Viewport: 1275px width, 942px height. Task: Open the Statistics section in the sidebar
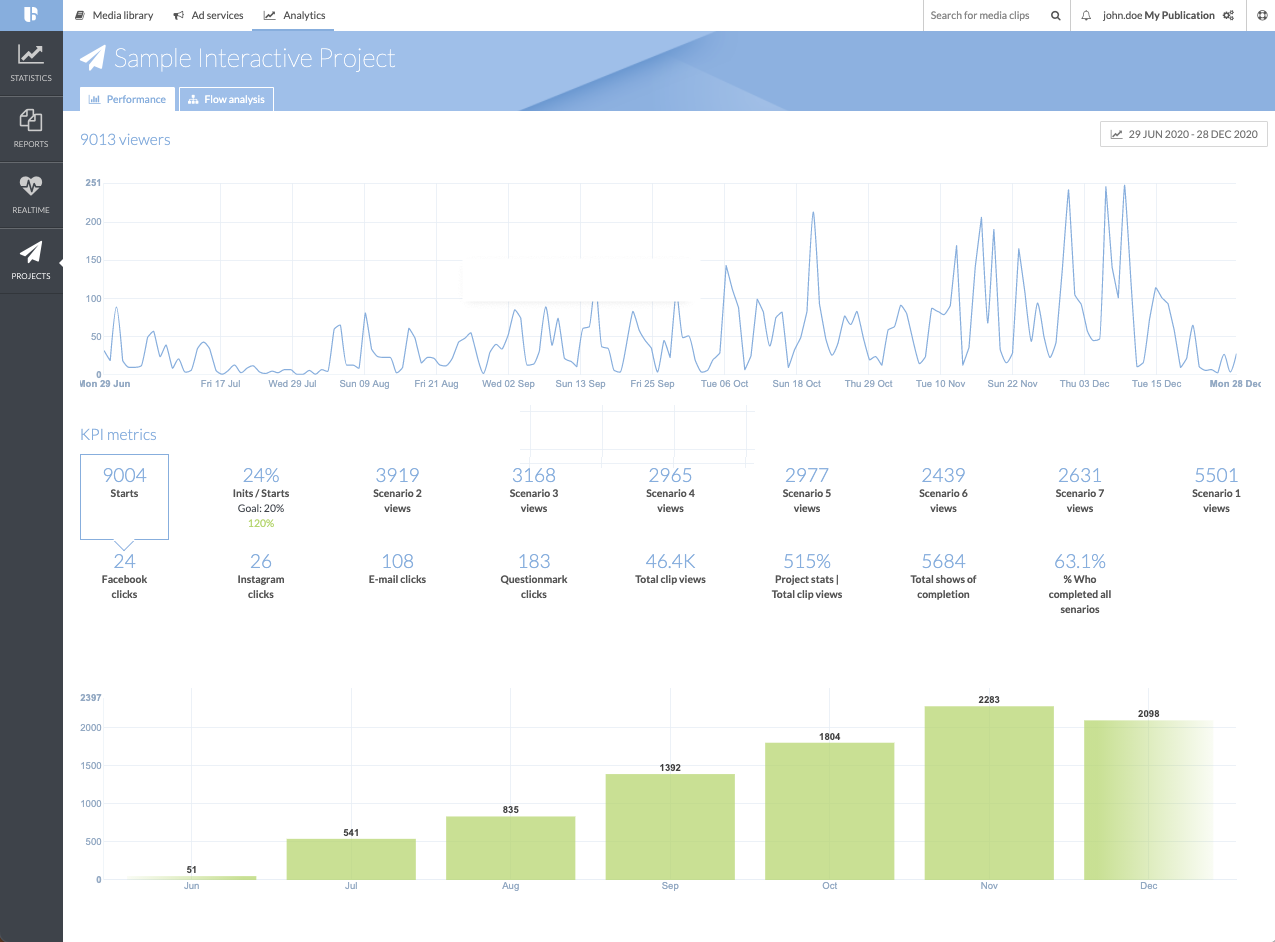pyautogui.click(x=31, y=62)
